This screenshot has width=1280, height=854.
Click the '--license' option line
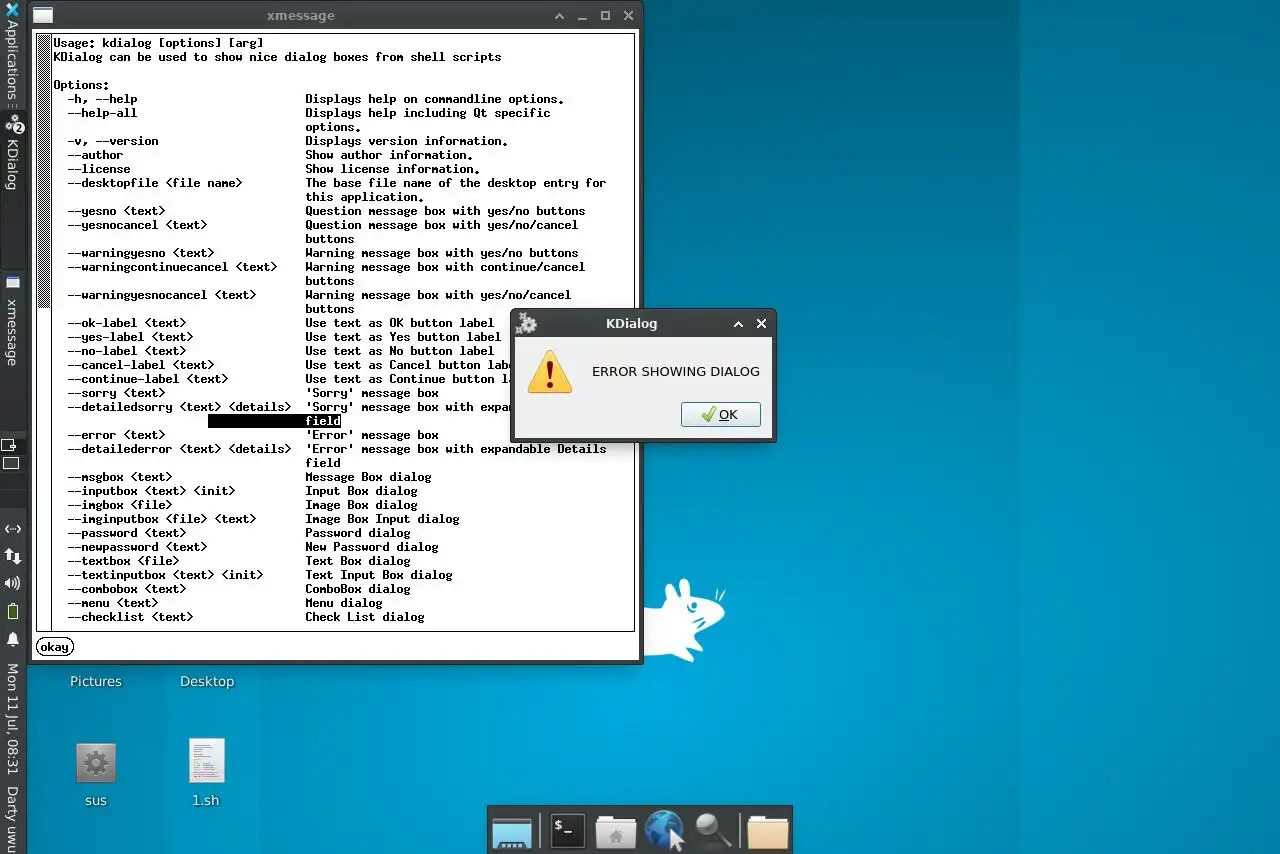99,169
